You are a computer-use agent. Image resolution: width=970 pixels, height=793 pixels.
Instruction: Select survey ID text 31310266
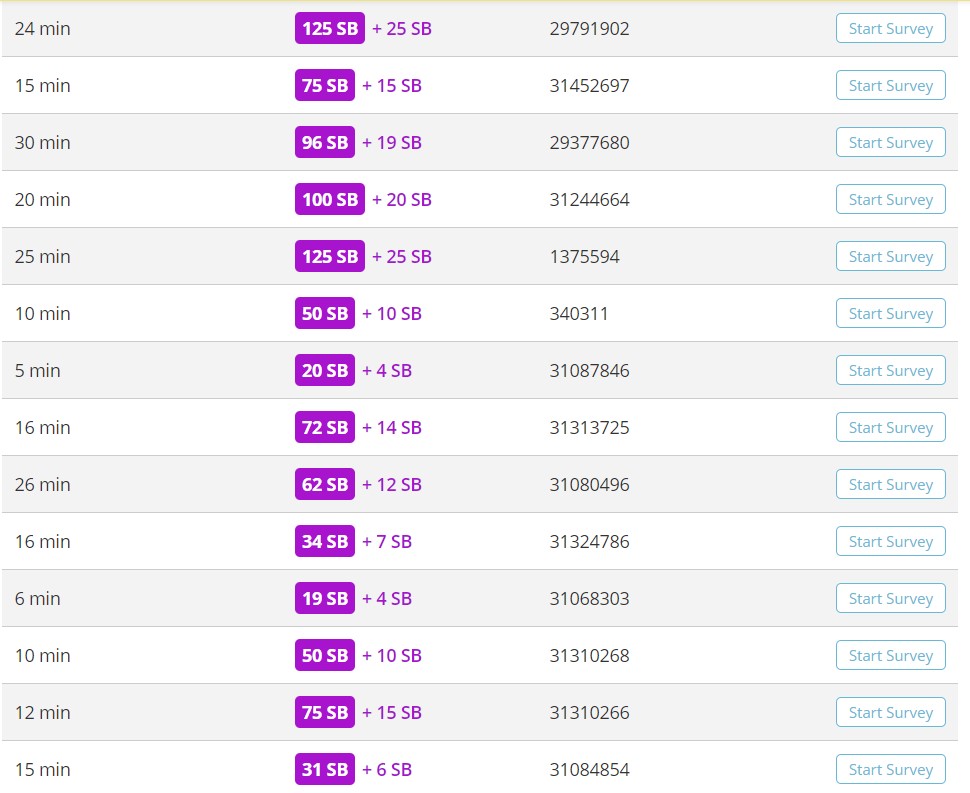click(590, 713)
